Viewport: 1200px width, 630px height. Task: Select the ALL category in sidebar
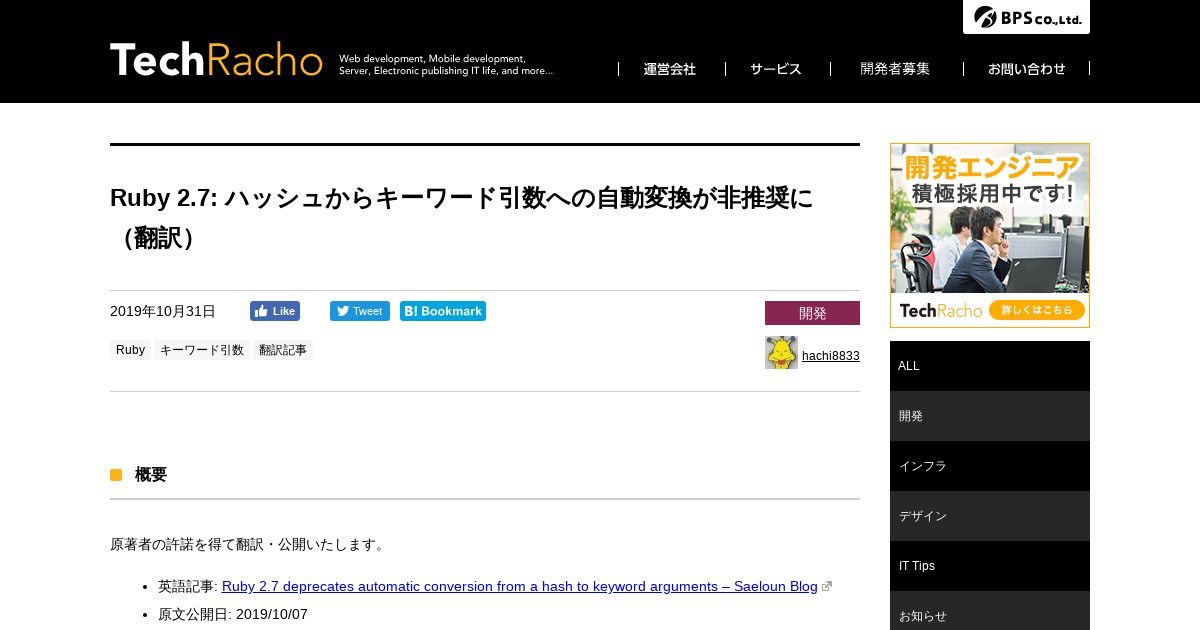tap(990, 366)
